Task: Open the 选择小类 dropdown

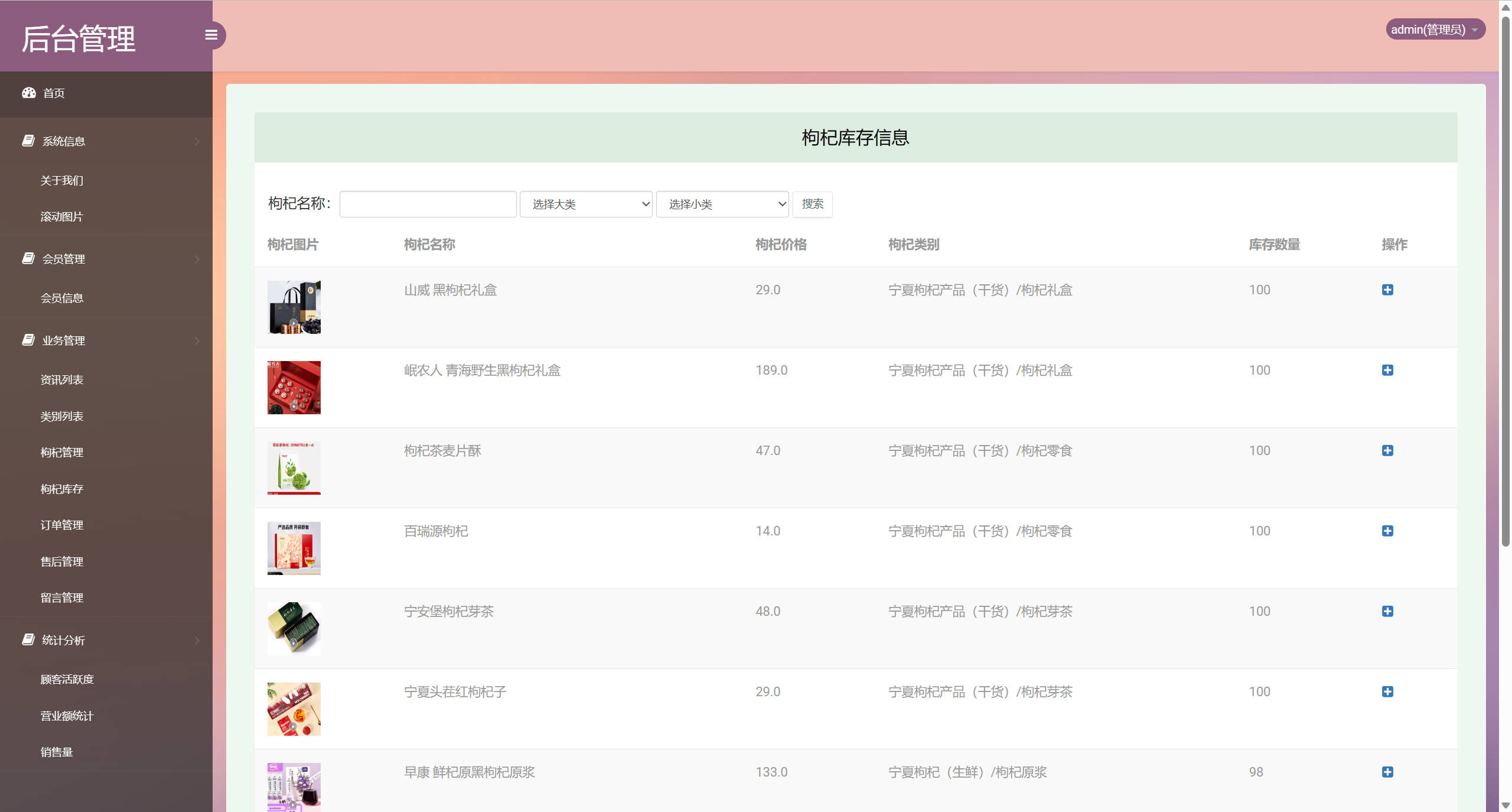Action: pyautogui.click(x=722, y=204)
